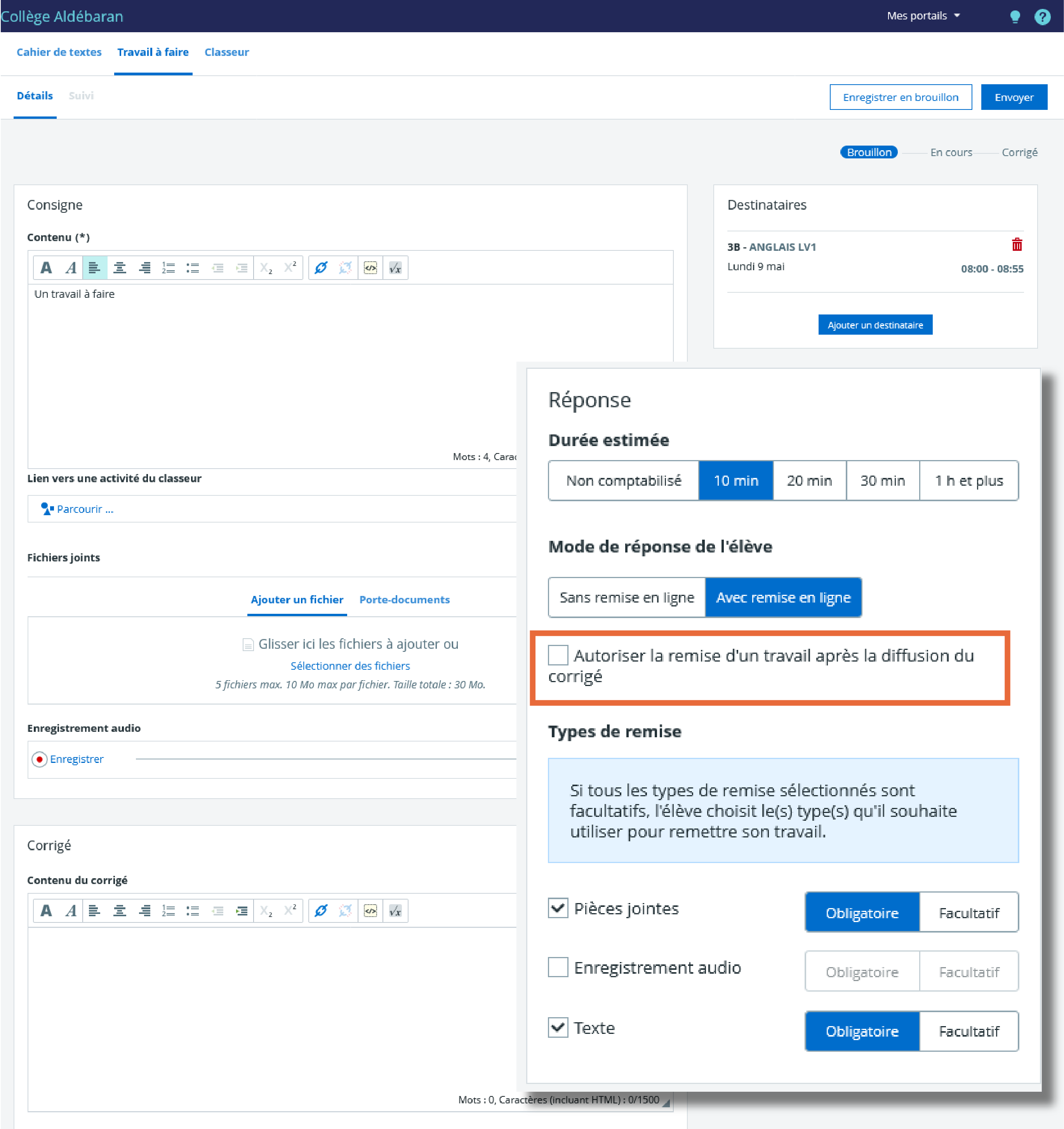Click Ajouter un destinataire button

[875, 325]
